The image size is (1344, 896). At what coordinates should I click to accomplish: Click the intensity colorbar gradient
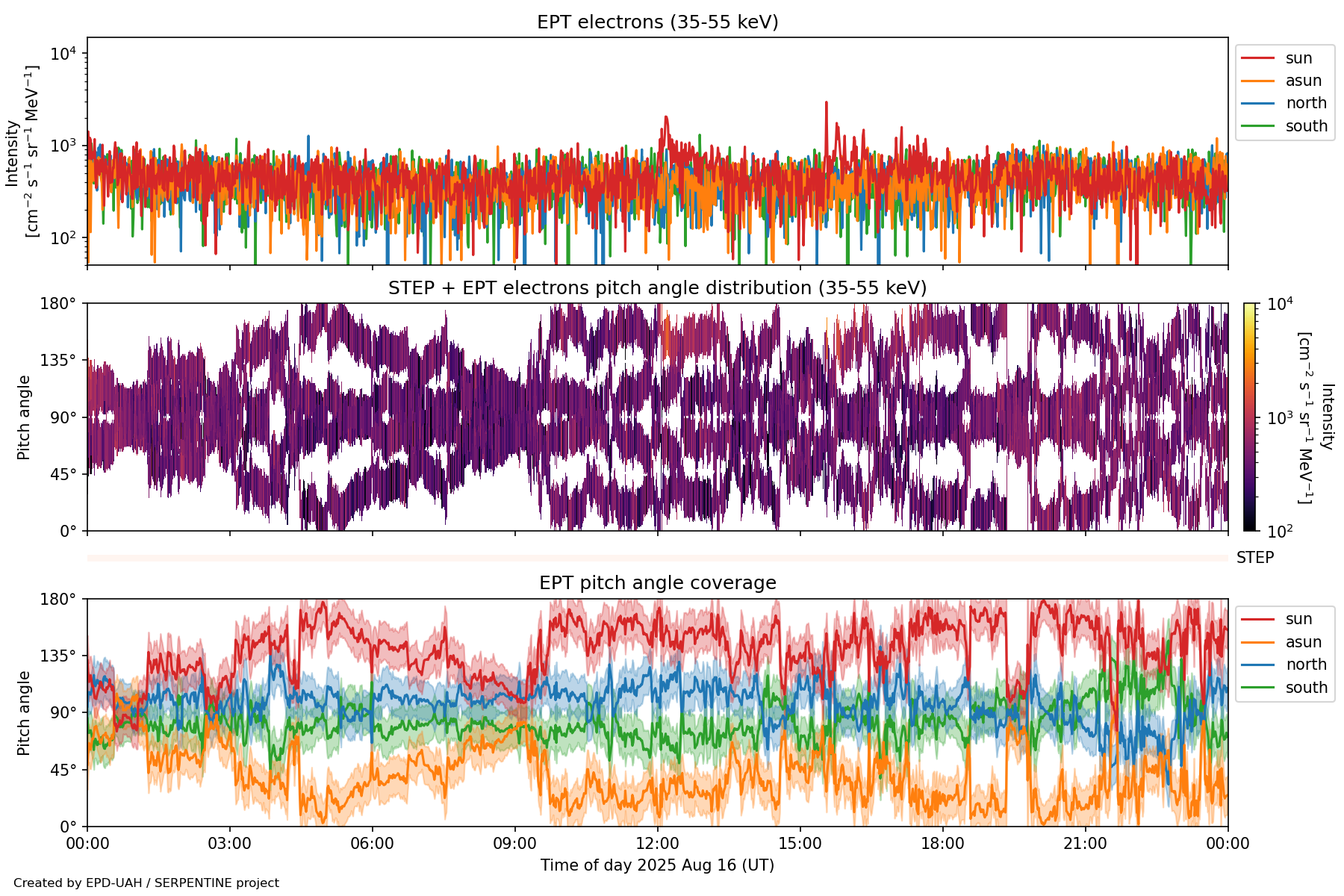coord(1250,417)
